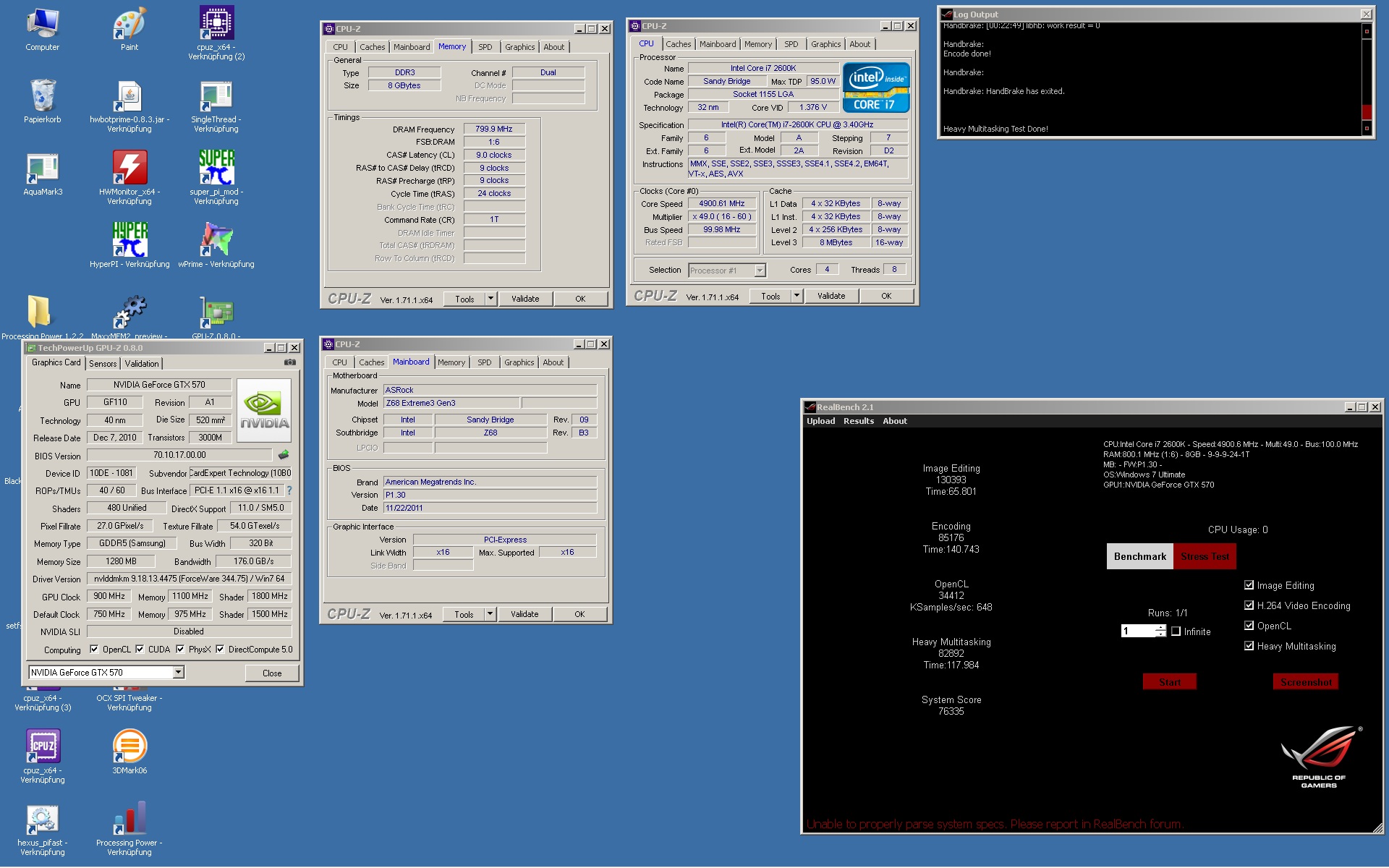Click the BIOS Version field in GPU-Z
Image resolution: width=1389 pixels, height=868 pixels.
(180, 455)
